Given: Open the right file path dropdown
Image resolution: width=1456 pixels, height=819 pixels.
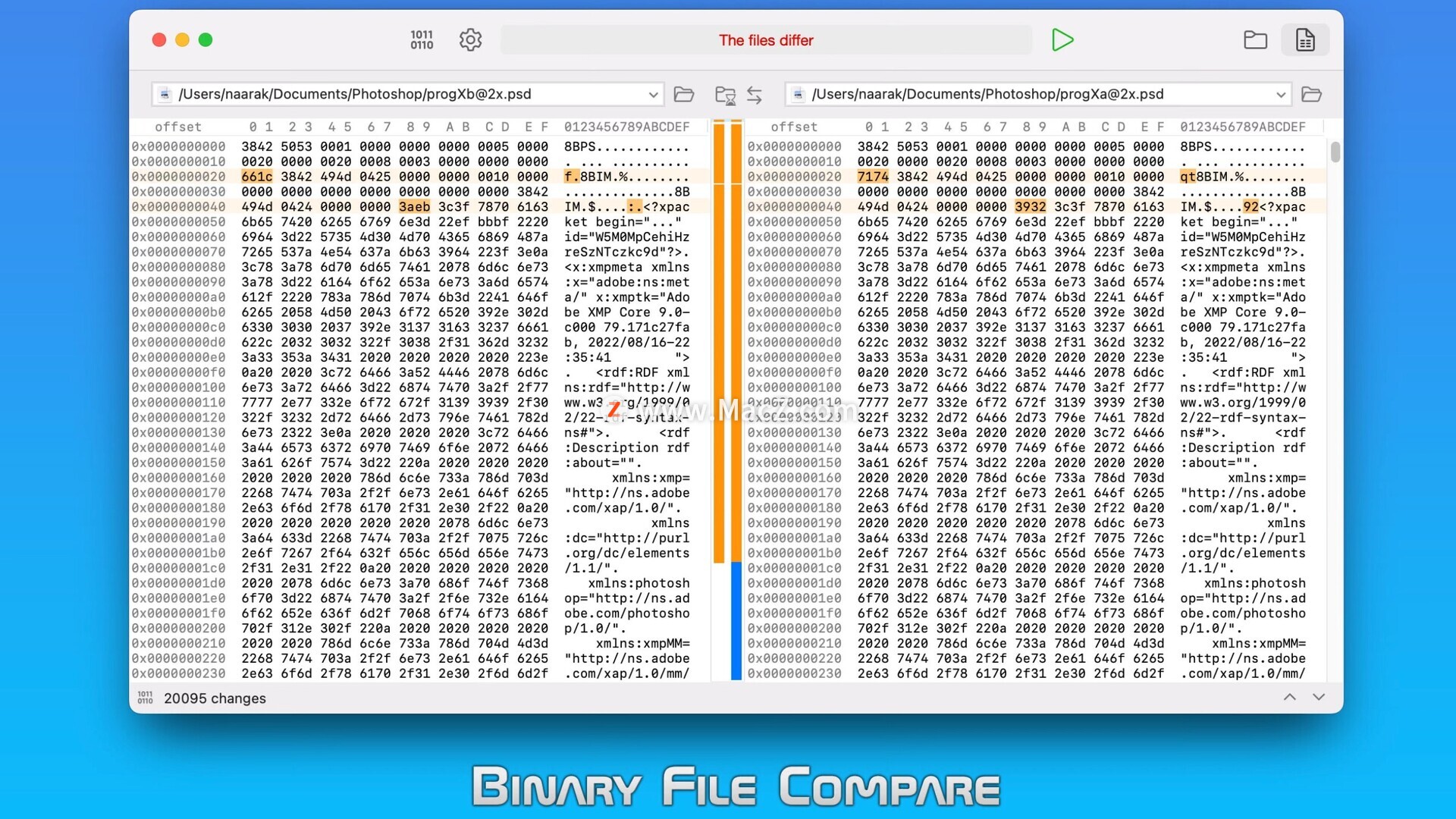Looking at the screenshot, I should coord(1281,95).
